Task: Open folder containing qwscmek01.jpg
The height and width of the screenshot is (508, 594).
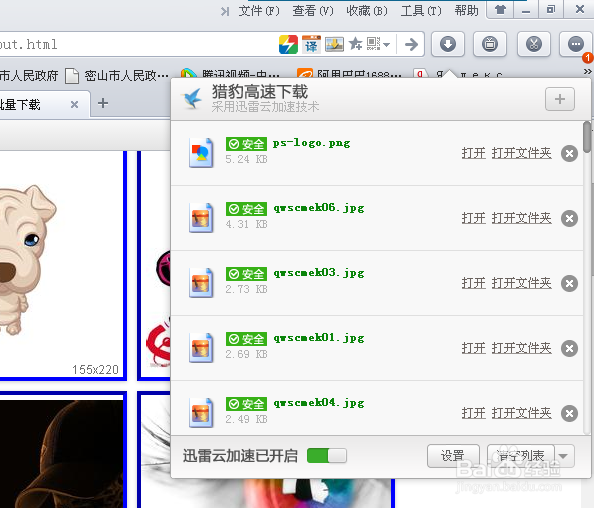Action: (522, 348)
